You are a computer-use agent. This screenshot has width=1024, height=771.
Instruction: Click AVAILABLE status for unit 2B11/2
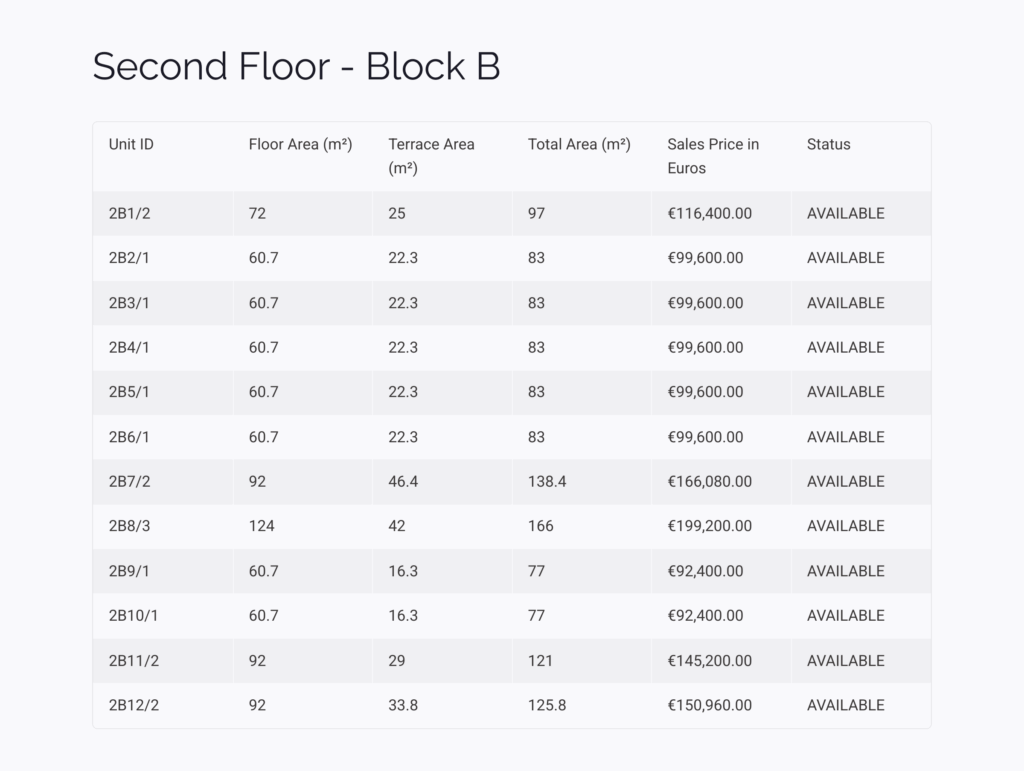click(x=846, y=661)
